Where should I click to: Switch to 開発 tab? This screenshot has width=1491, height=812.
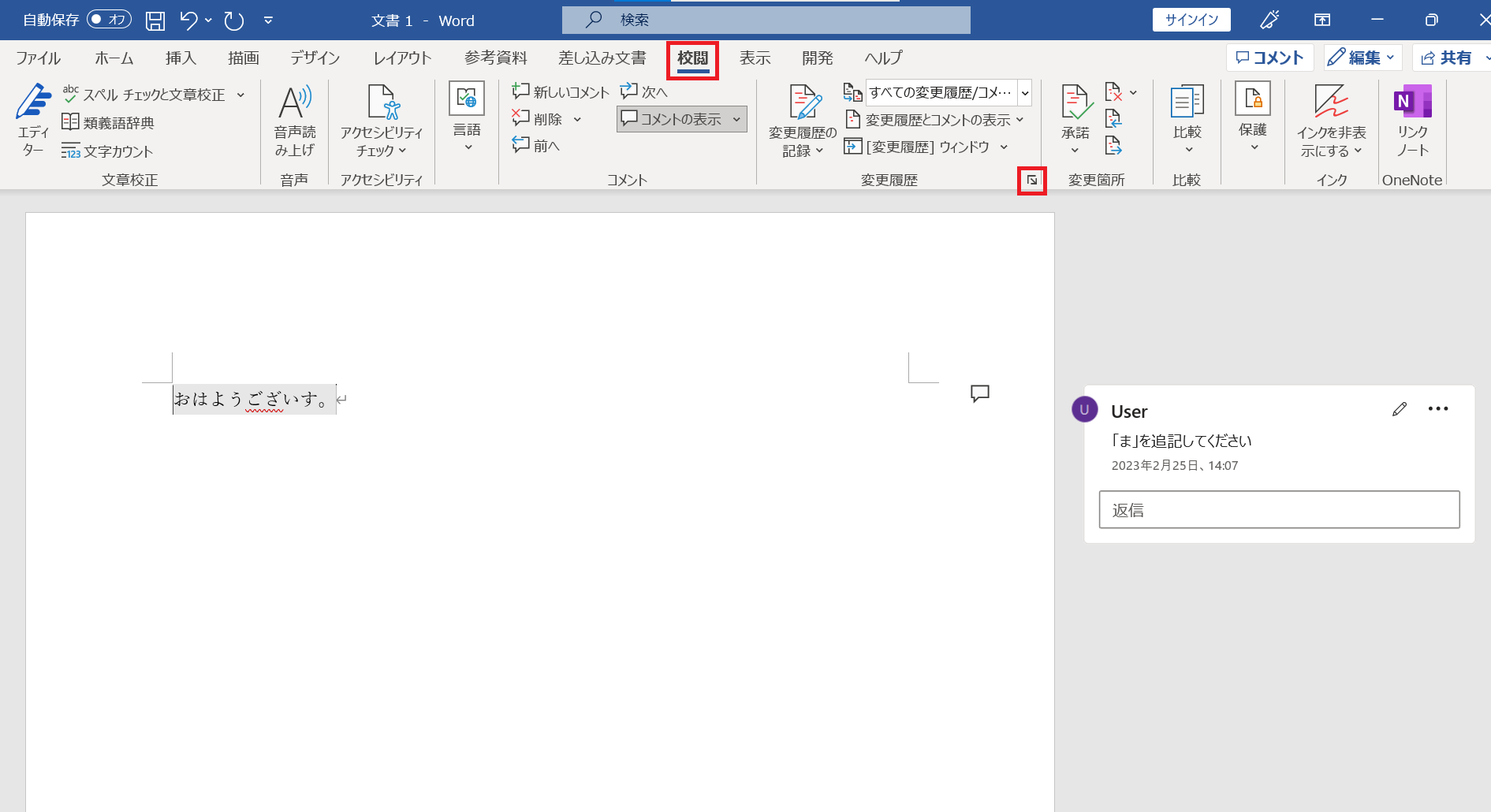click(818, 58)
